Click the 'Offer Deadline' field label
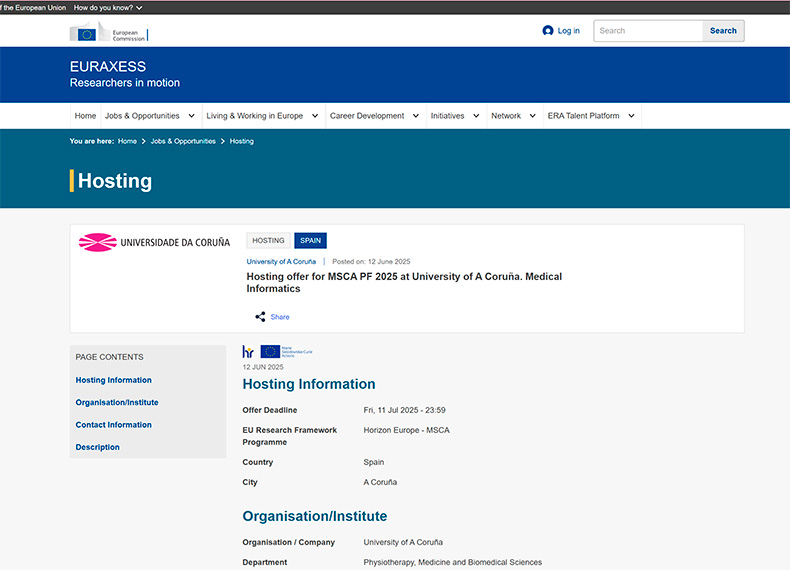Viewport: 790px width, 570px height. 270,410
